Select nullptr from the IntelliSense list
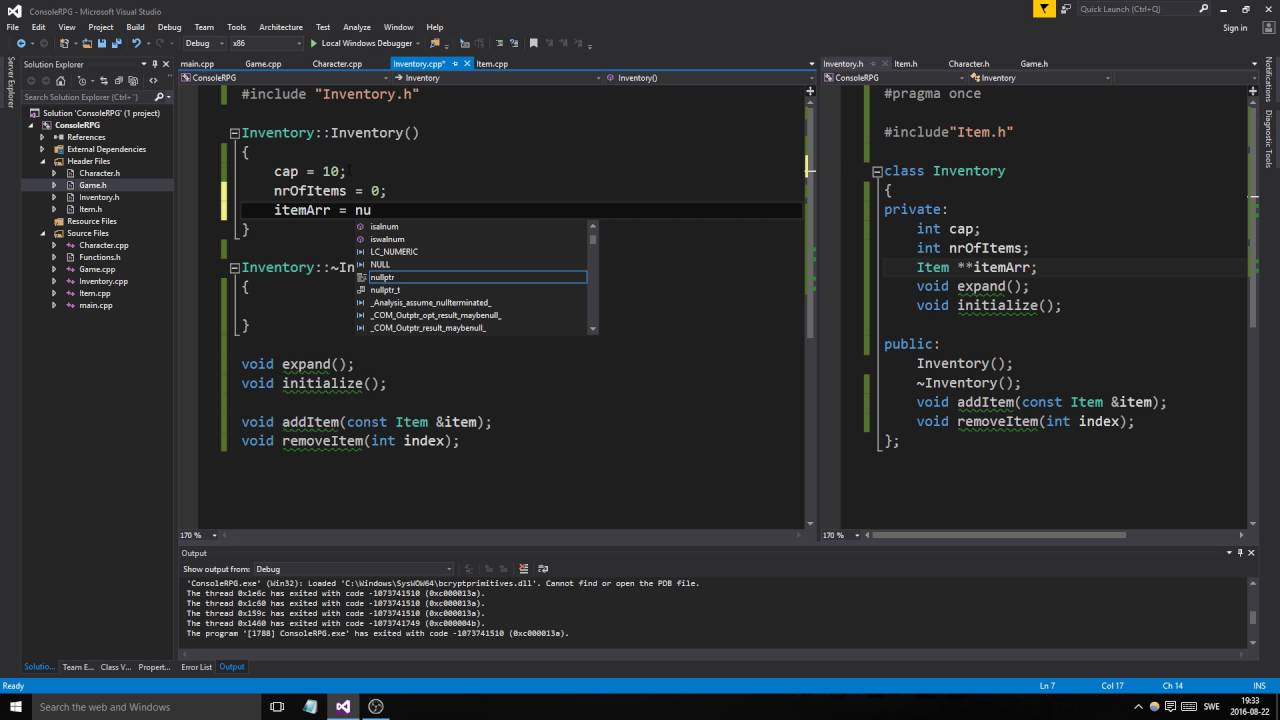This screenshot has width=1280, height=720. point(382,277)
